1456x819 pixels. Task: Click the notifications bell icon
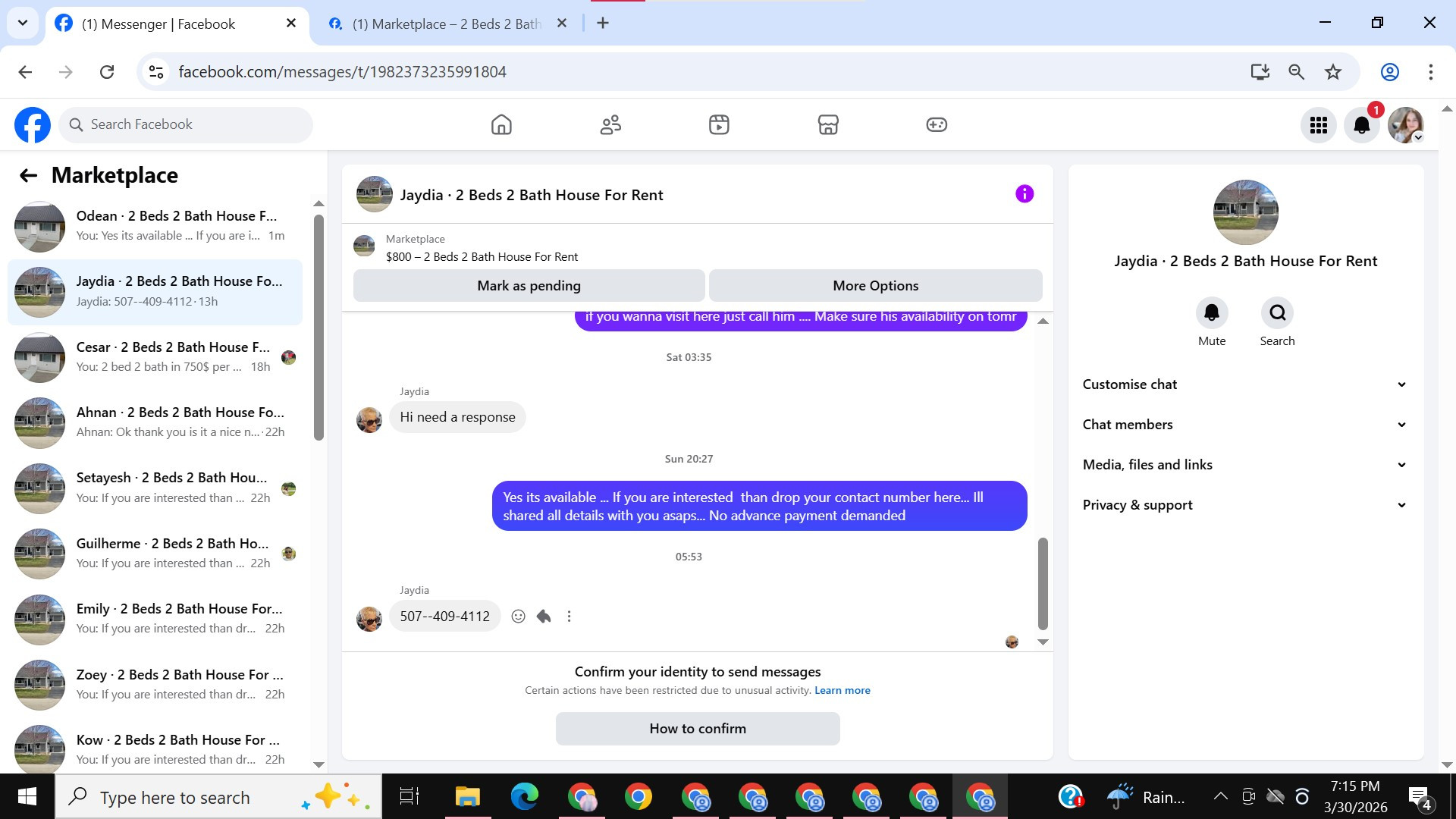(1362, 125)
